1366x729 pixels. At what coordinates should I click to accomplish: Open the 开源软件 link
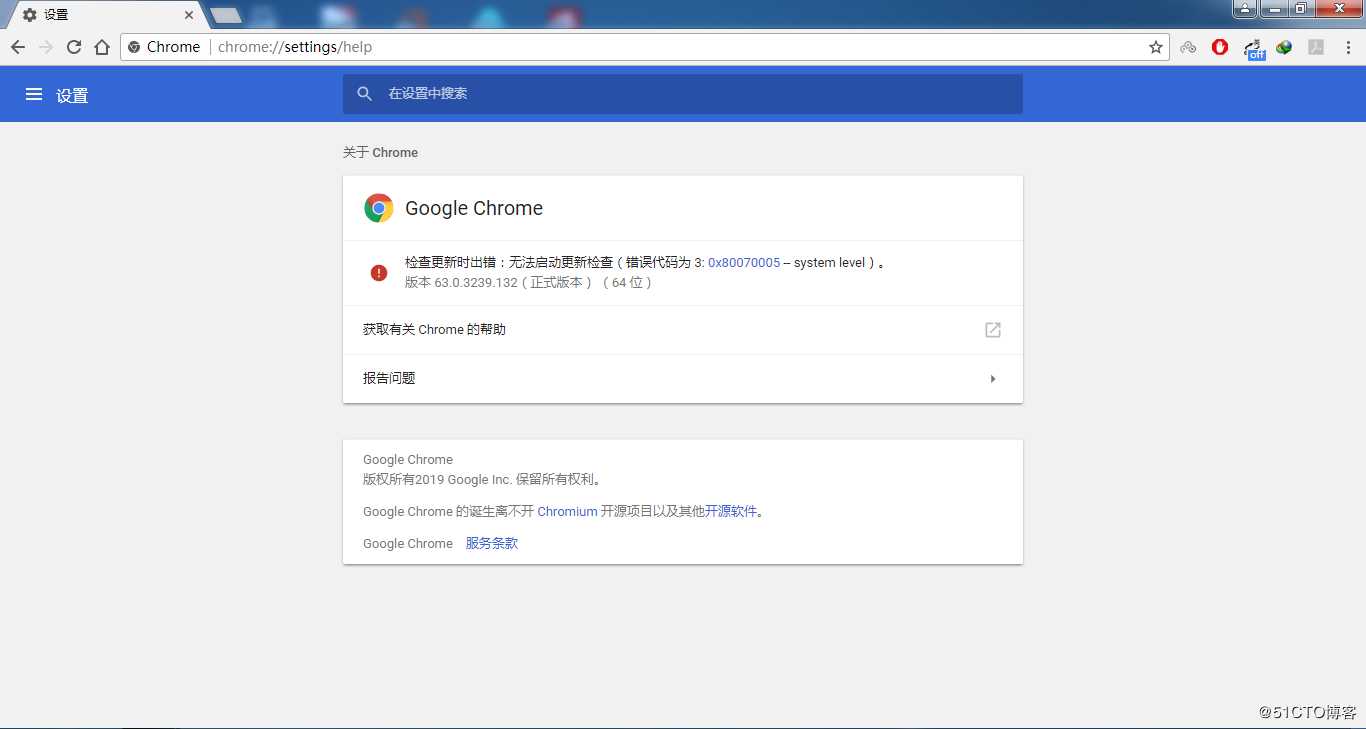[731, 511]
